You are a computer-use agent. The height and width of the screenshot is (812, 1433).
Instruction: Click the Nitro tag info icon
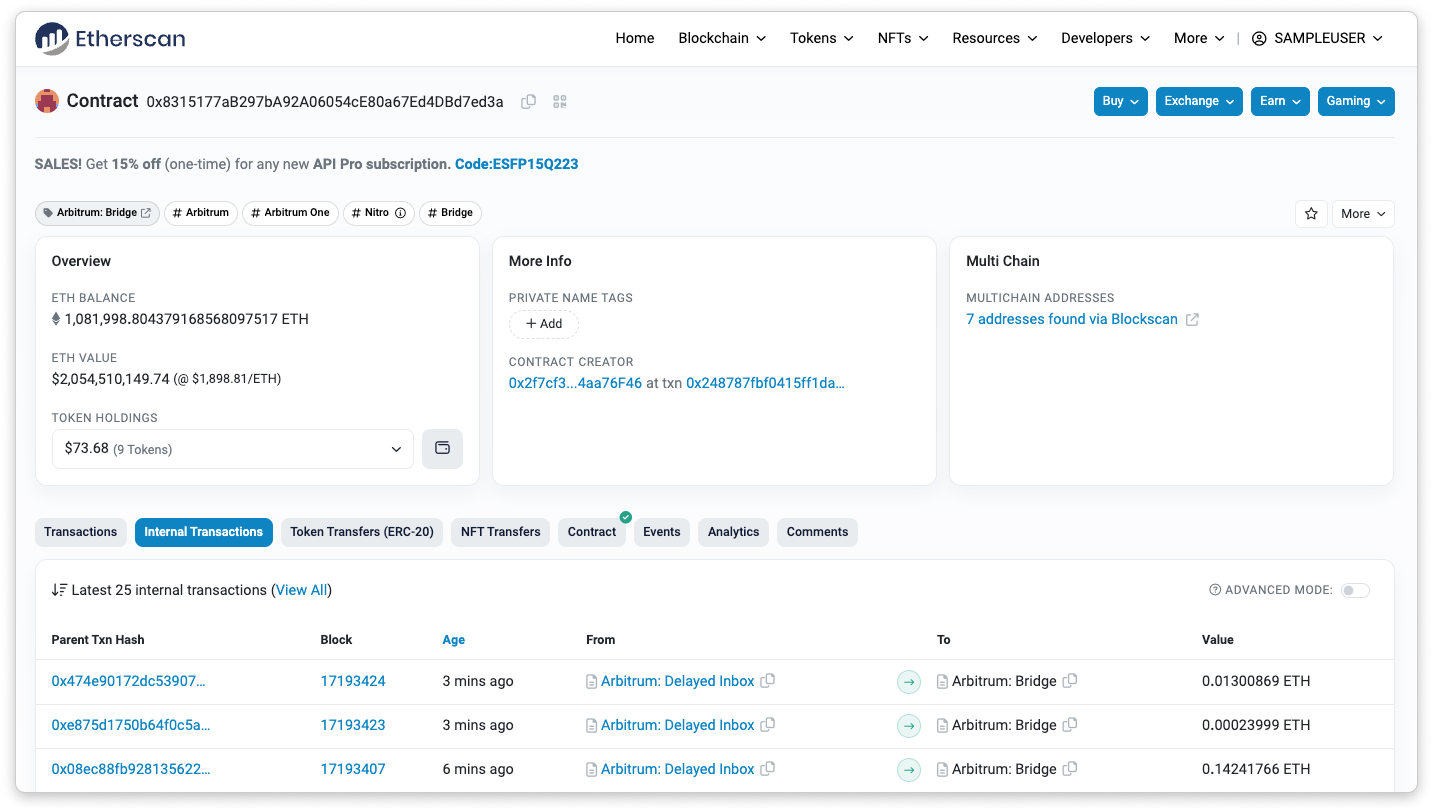pyautogui.click(x=400, y=213)
